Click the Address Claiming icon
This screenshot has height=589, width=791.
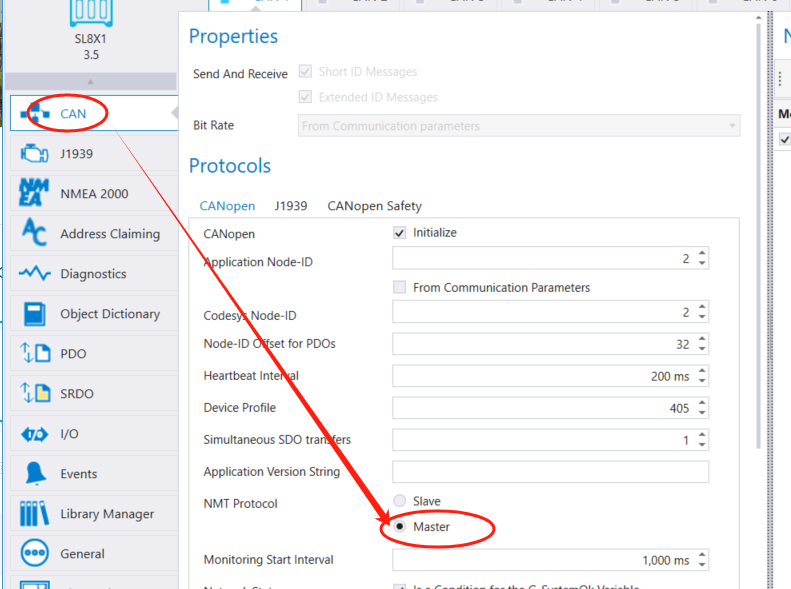click(x=35, y=234)
